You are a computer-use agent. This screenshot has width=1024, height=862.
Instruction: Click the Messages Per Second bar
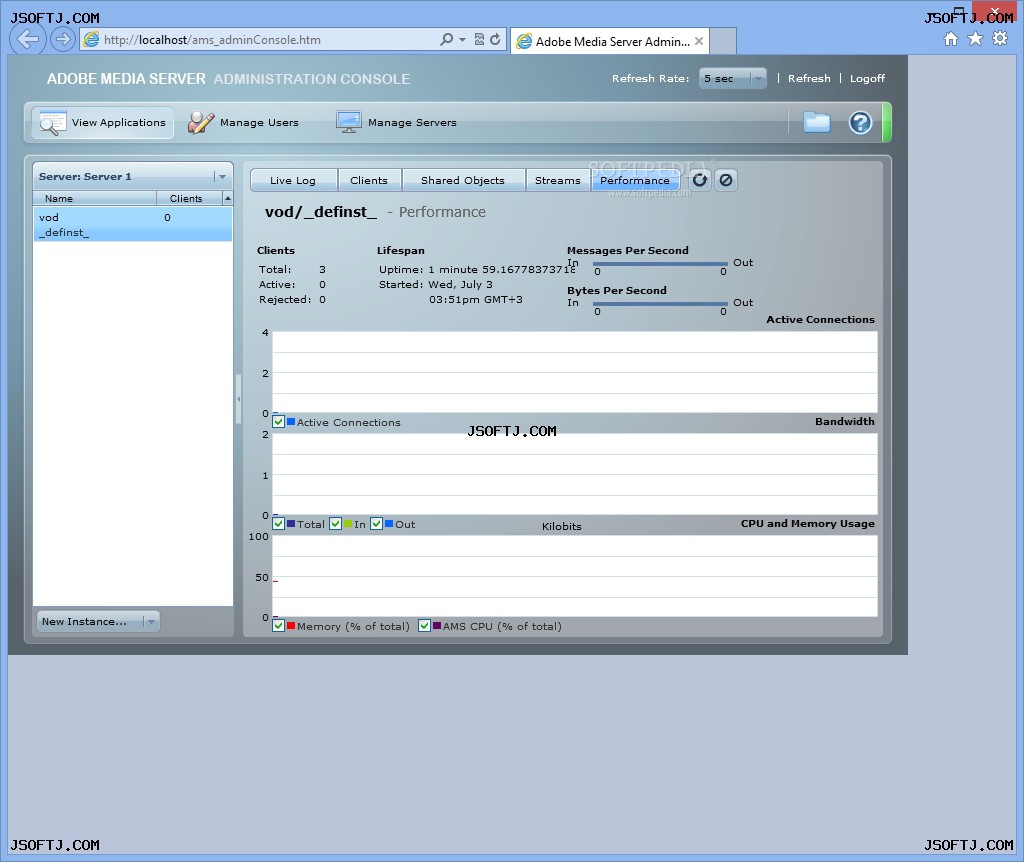coord(660,264)
